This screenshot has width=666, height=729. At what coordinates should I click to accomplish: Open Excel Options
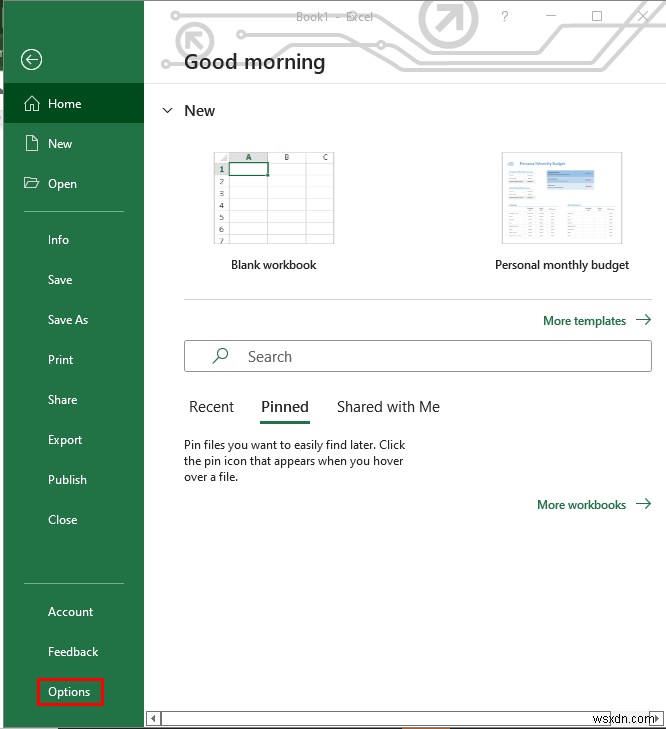coord(69,692)
